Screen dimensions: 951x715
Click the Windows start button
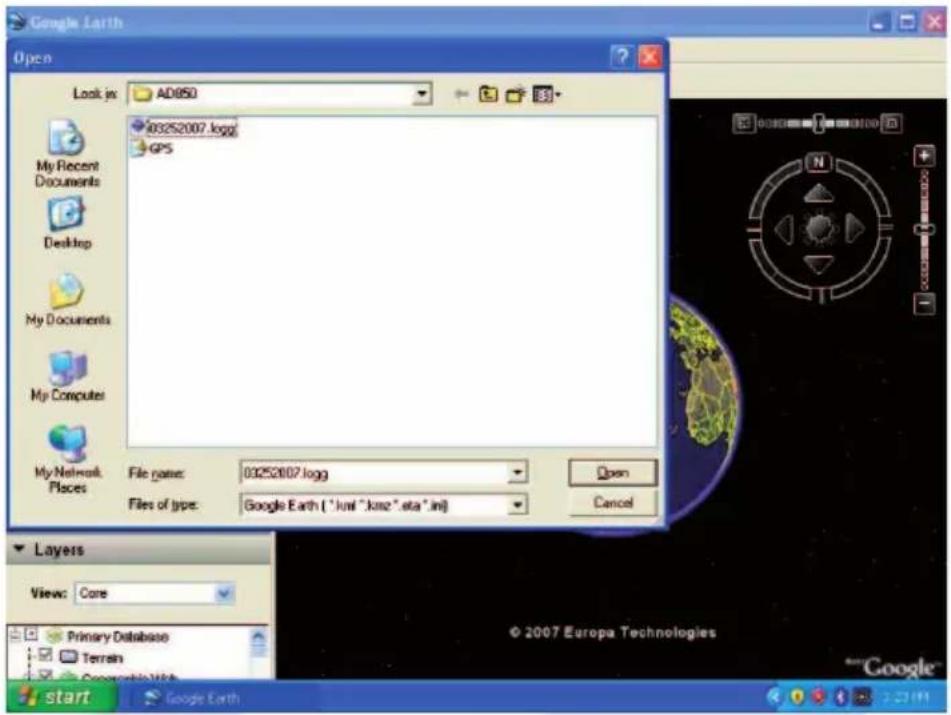click(61, 696)
